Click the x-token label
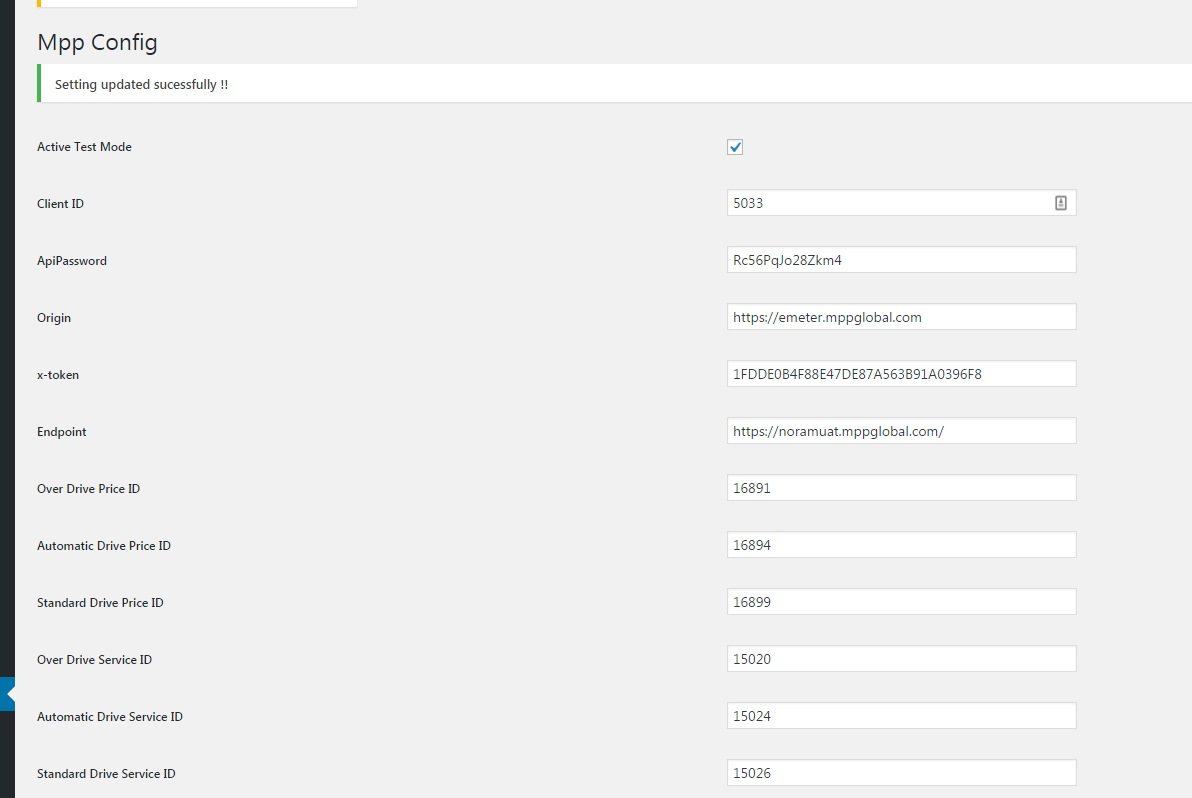 click(58, 375)
